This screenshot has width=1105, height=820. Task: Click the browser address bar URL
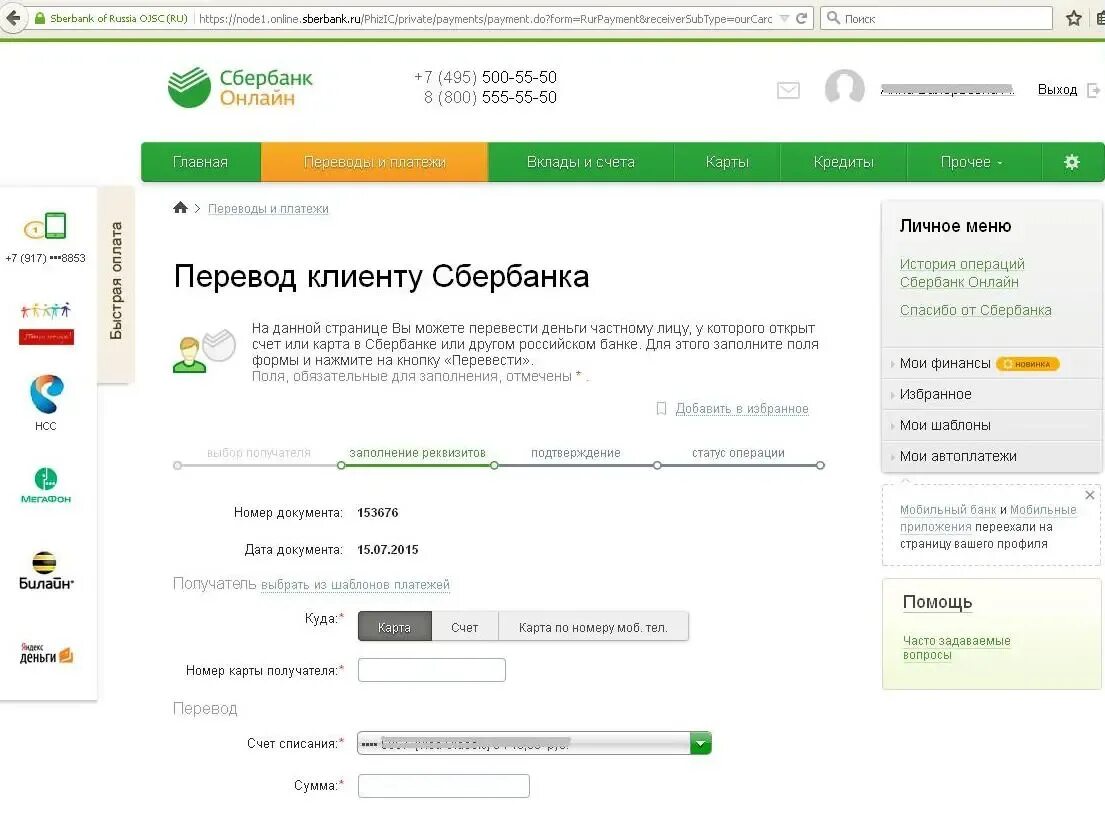click(x=485, y=18)
